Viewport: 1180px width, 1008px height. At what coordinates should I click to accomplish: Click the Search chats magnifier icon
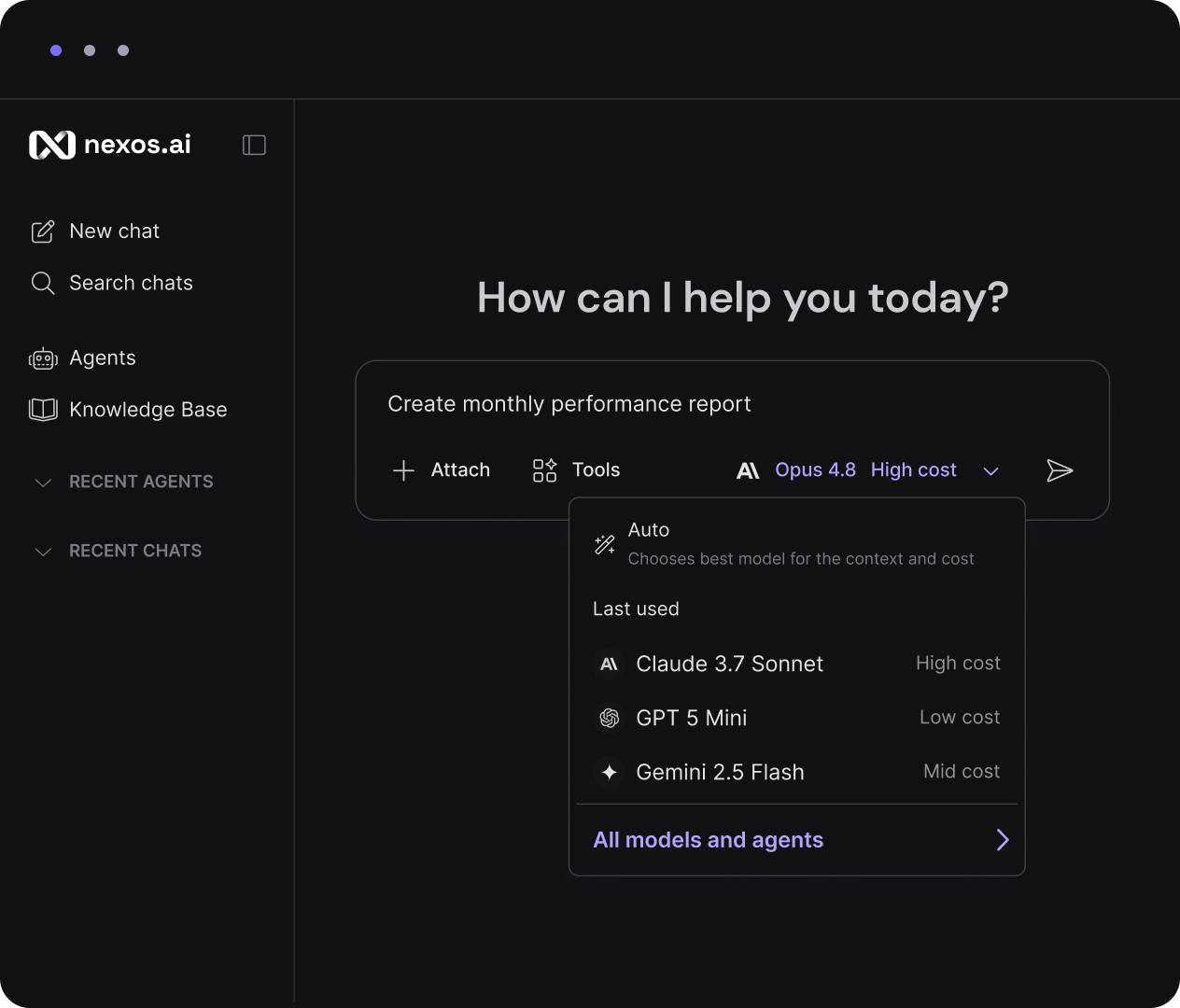[x=43, y=283]
